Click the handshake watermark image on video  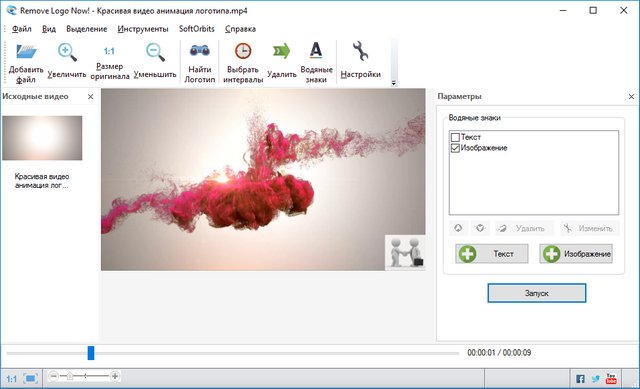tap(405, 252)
